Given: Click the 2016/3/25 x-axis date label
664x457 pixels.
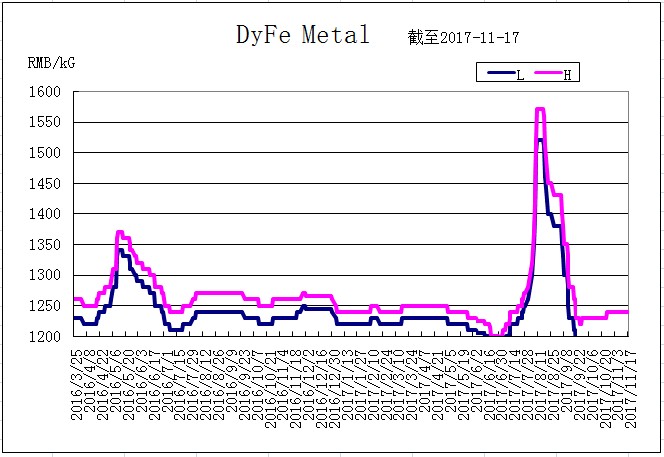Looking at the screenshot, I should pos(77,385).
